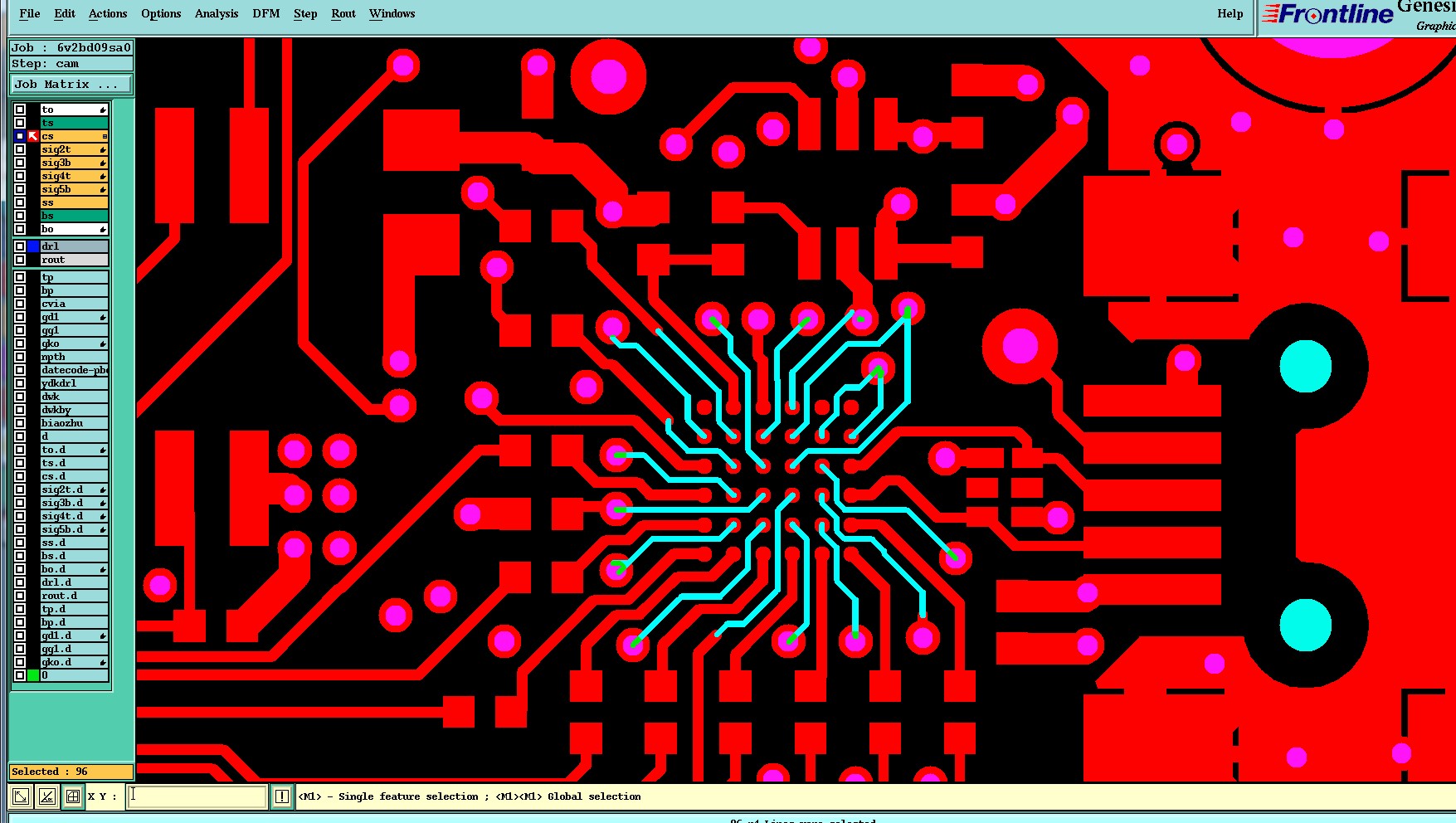1456x823 pixels.
Task: Open the Options menu
Action: pyautogui.click(x=161, y=13)
